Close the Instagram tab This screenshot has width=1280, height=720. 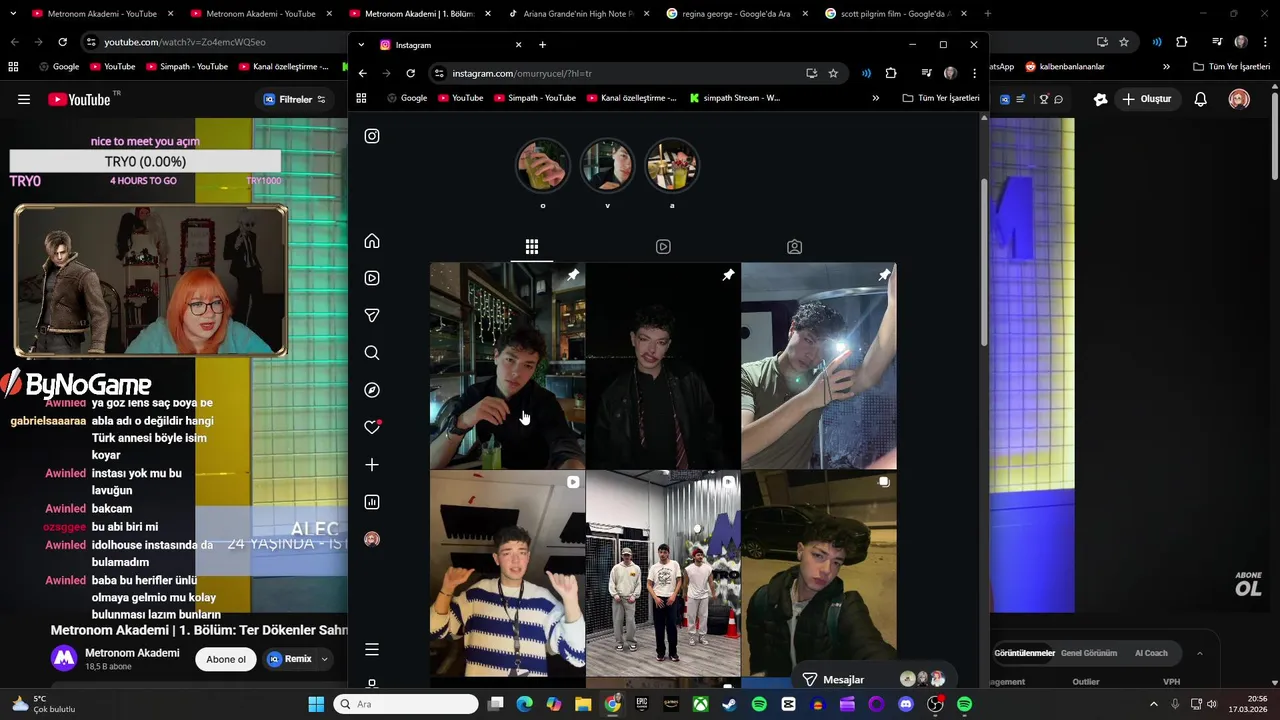tap(518, 45)
